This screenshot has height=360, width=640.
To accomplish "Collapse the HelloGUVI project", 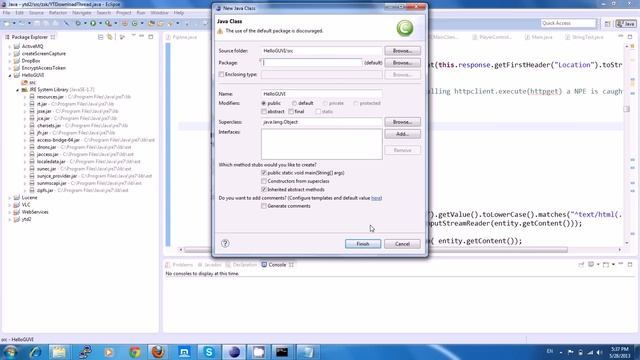I will coord(10,76).
